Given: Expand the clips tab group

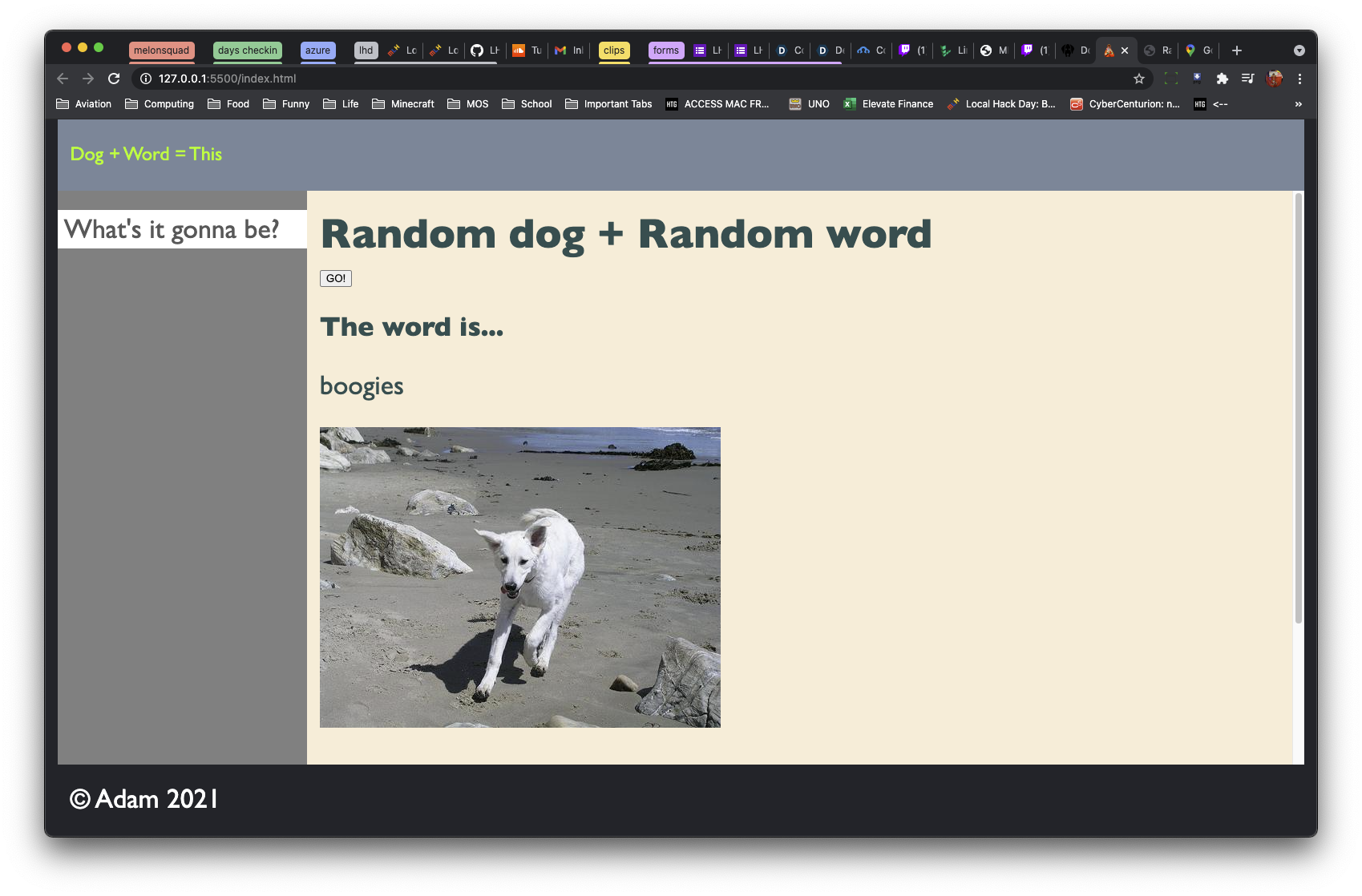Looking at the screenshot, I should click(614, 50).
